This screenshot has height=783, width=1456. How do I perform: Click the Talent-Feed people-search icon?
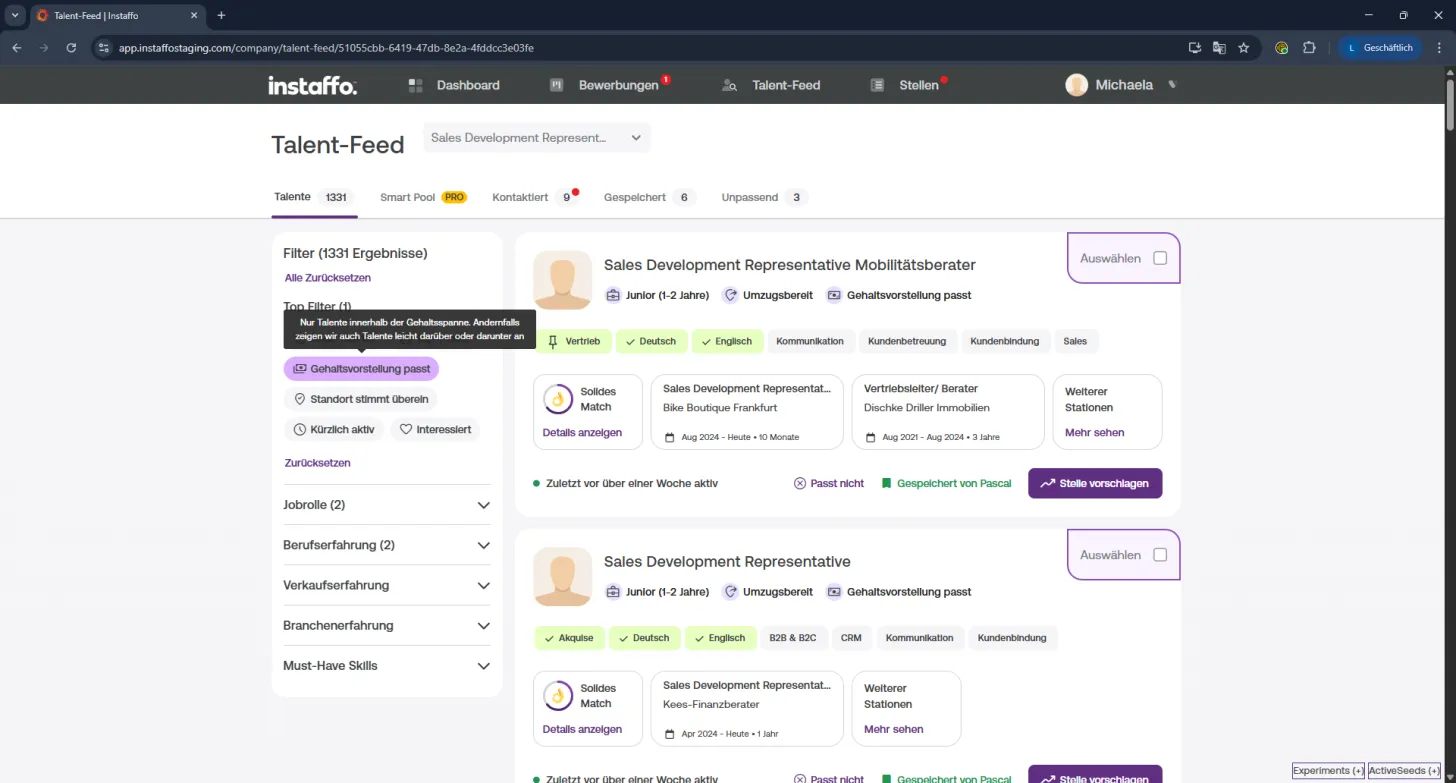pos(730,85)
